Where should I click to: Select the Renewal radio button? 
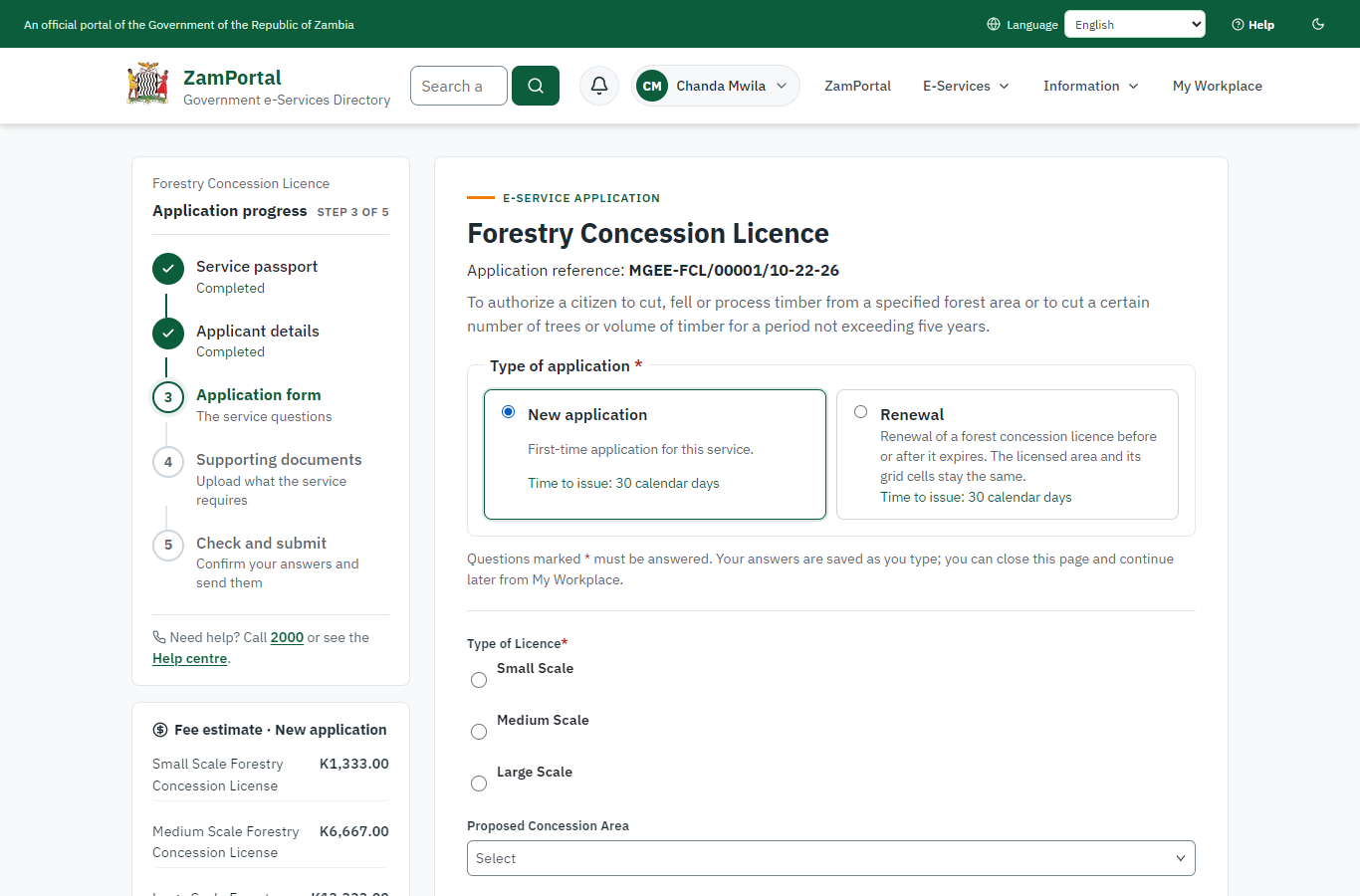coord(861,412)
